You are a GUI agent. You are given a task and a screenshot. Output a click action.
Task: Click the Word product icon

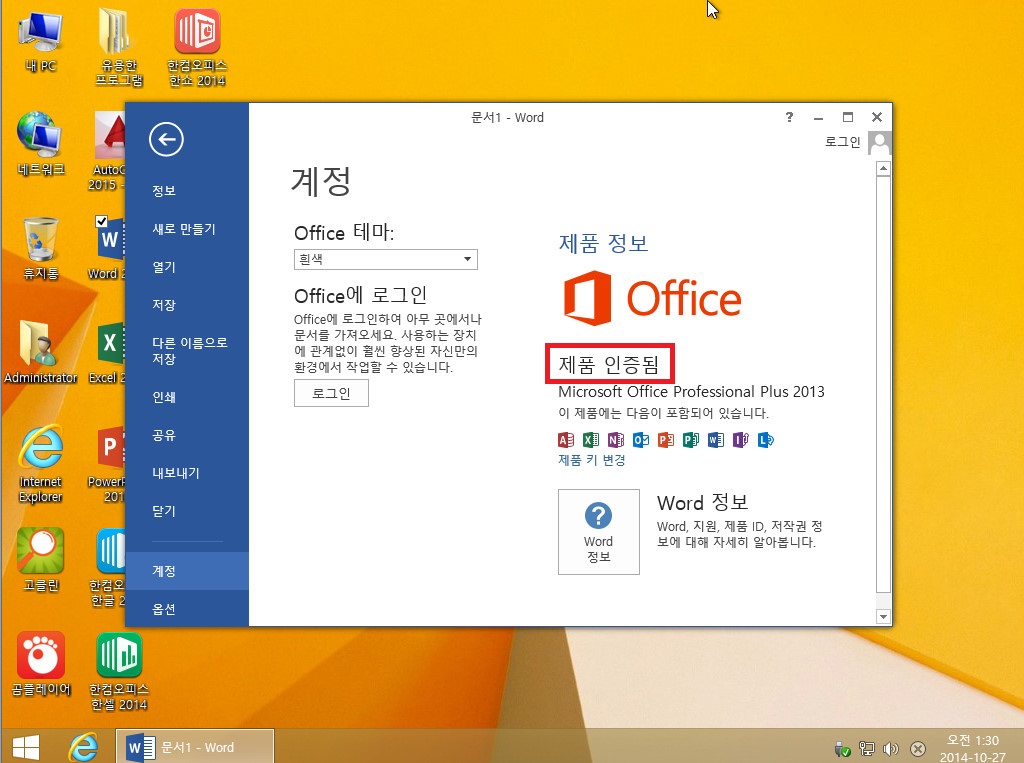[715, 440]
